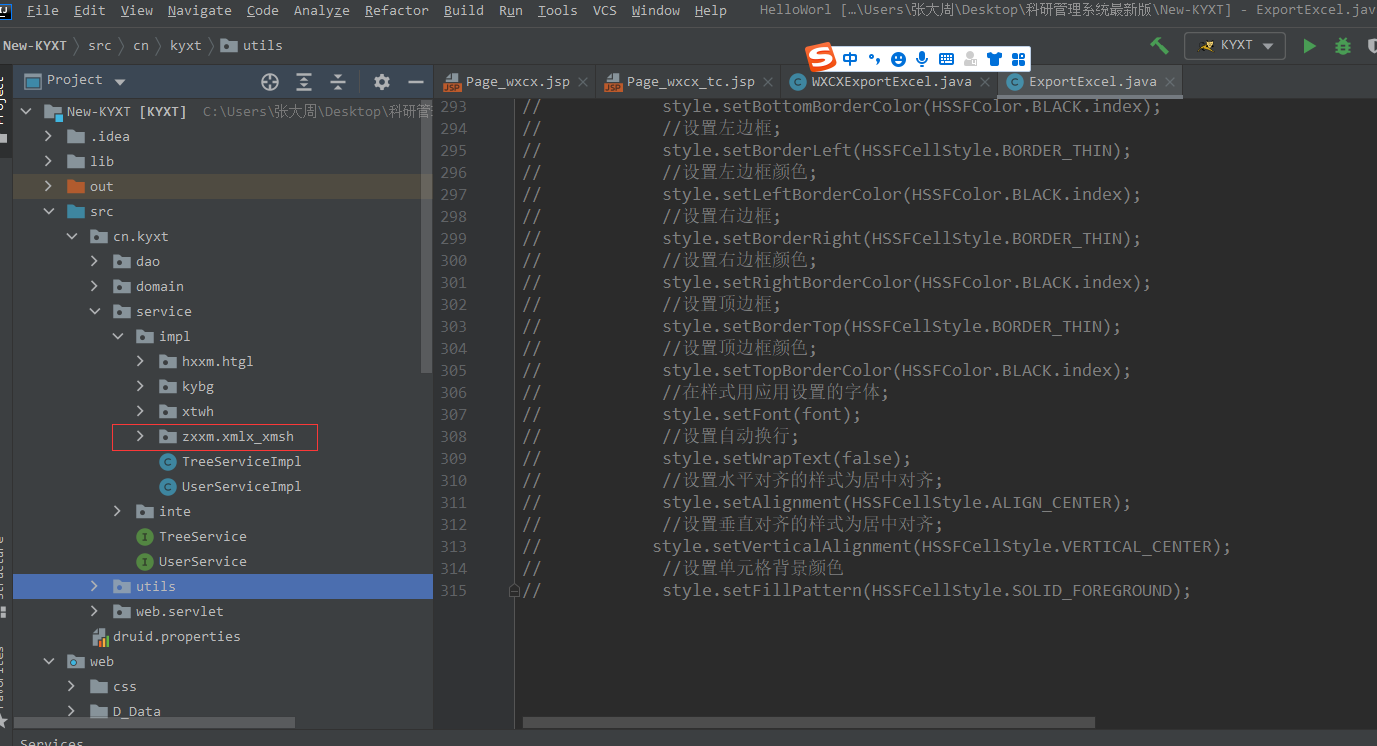Click the Build project hammer icon

[1160, 45]
